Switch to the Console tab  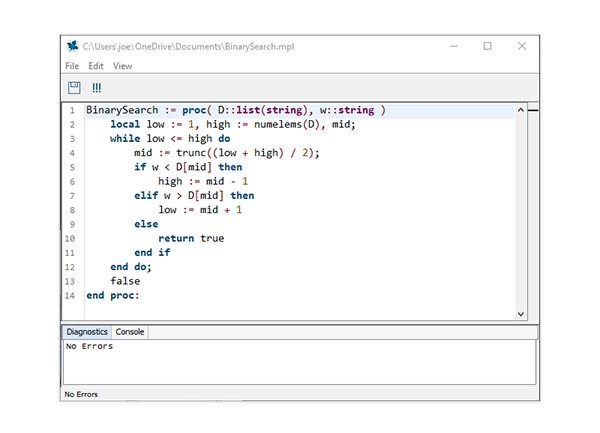click(130, 332)
